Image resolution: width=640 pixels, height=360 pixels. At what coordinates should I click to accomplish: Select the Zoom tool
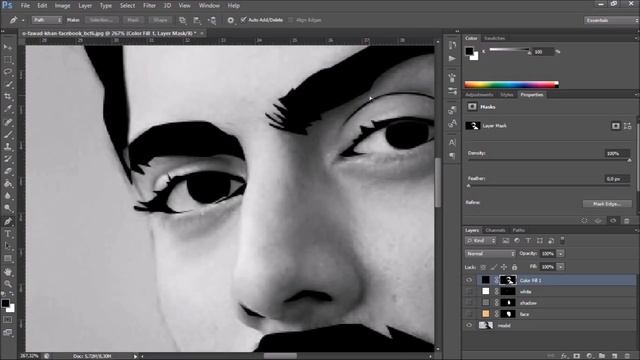[x=8, y=284]
